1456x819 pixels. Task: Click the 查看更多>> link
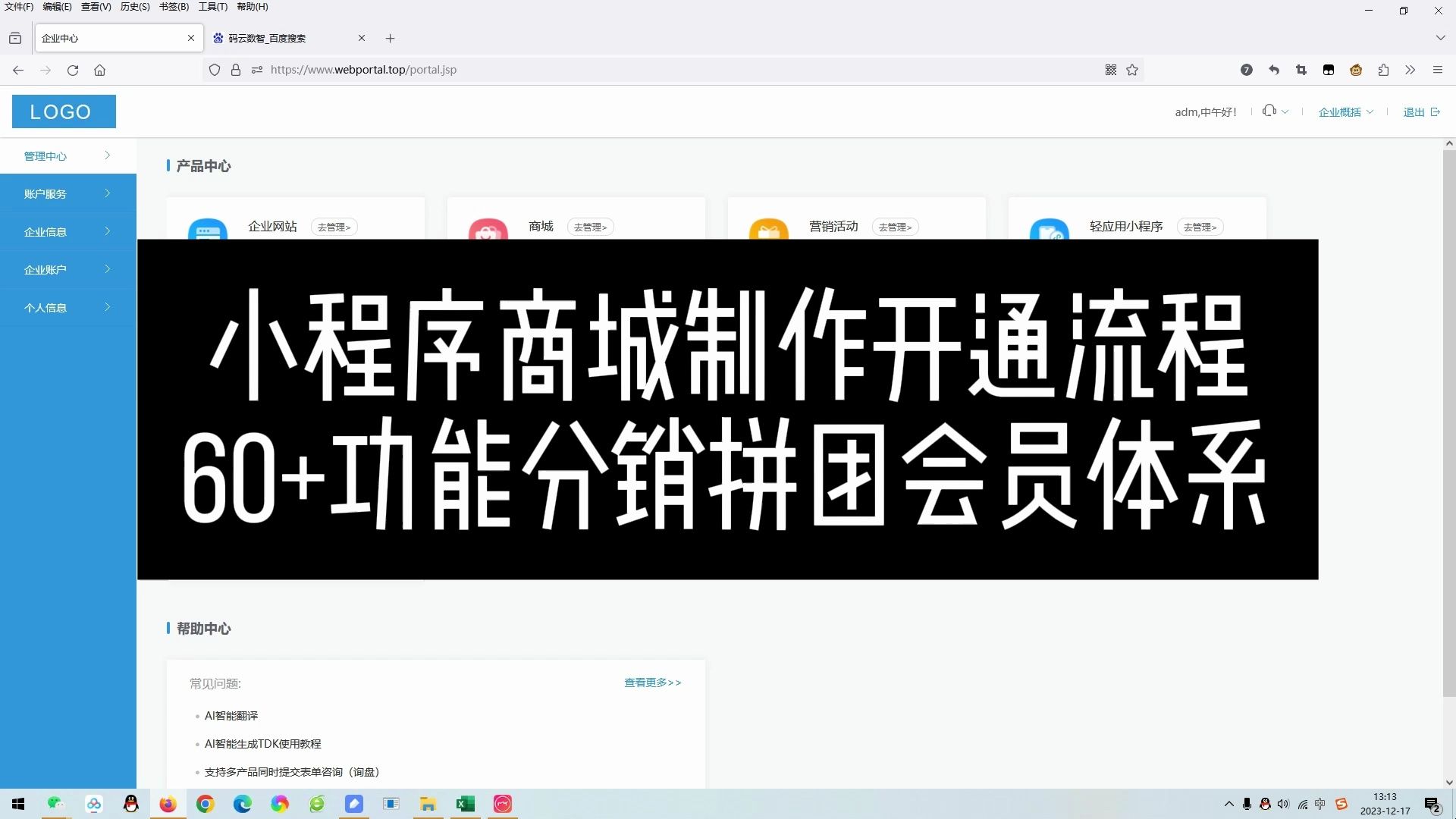click(x=652, y=682)
